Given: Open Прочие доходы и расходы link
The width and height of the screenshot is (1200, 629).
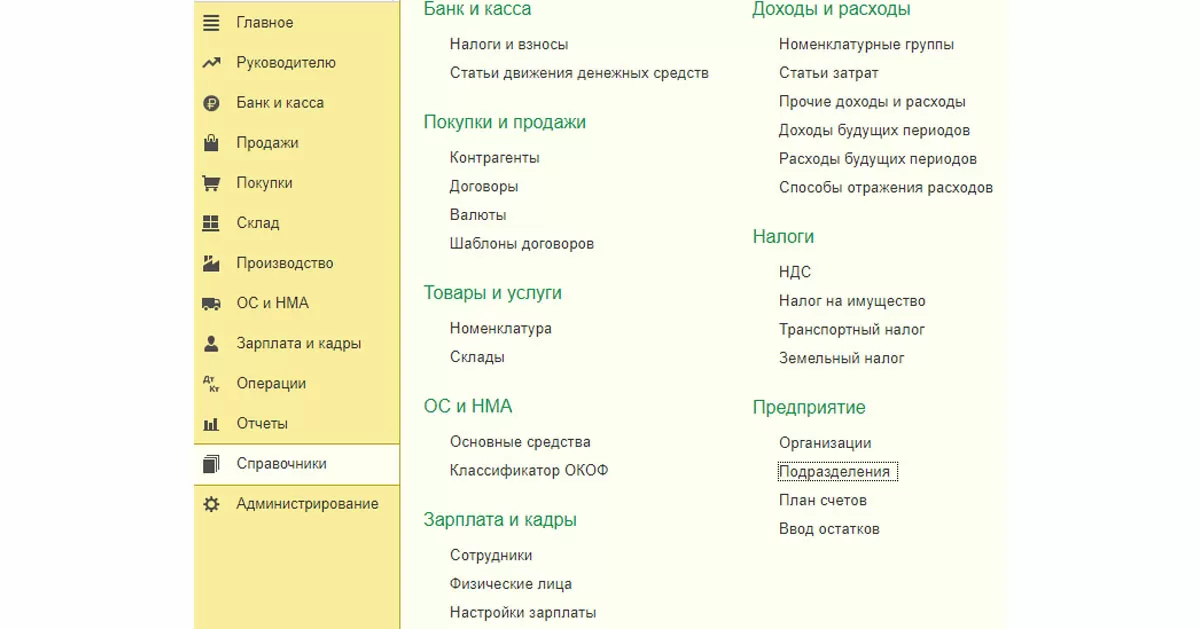Looking at the screenshot, I should [x=872, y=102].
